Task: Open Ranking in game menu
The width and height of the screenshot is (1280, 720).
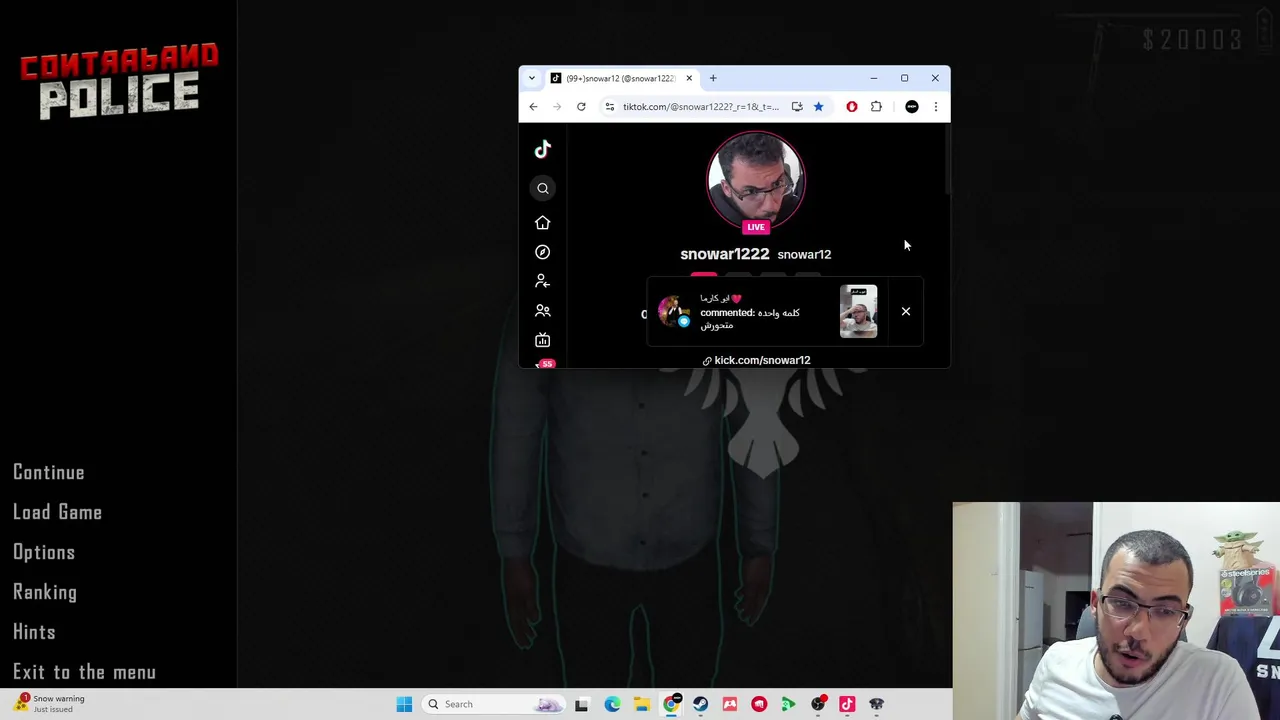Action: [45, 592]
